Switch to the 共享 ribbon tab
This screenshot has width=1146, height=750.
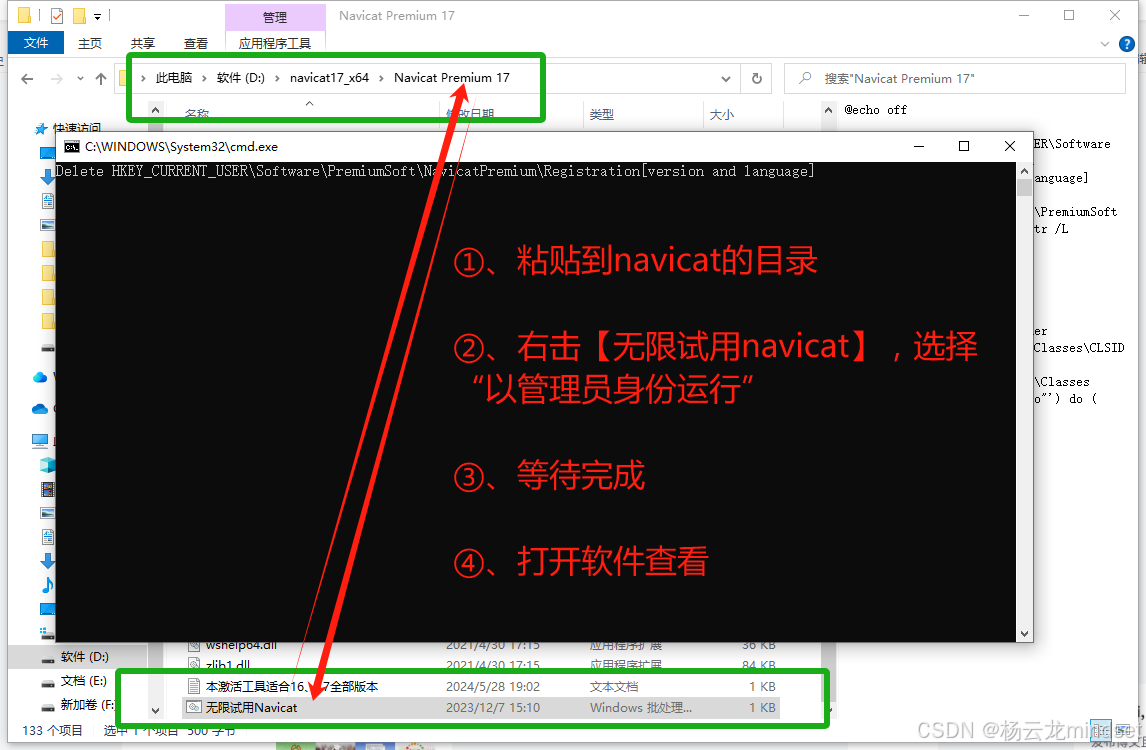coord(143,44)
